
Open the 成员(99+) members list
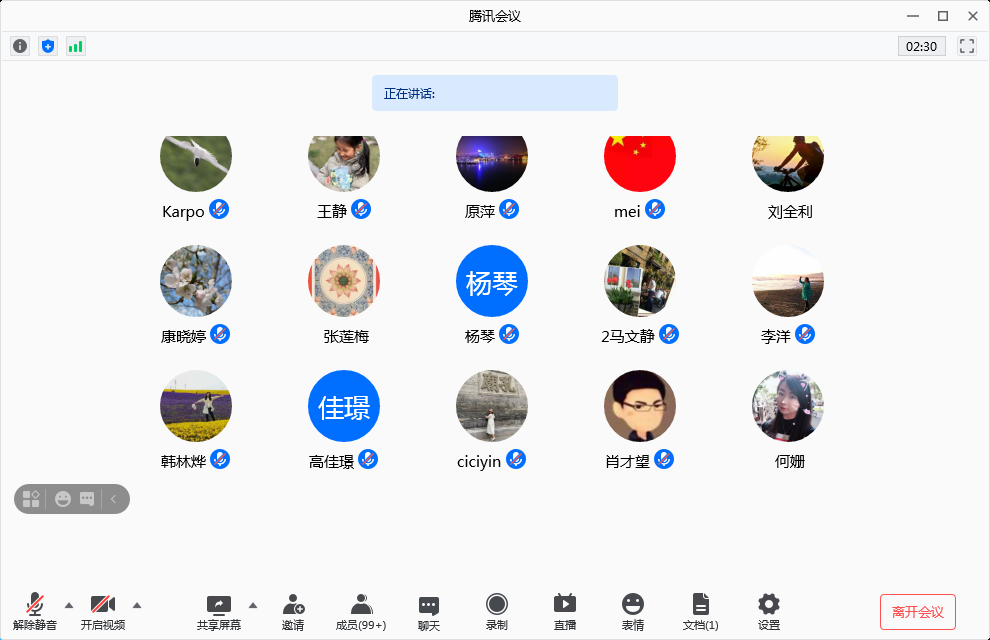pyautogui.click(x=361, y=611)
